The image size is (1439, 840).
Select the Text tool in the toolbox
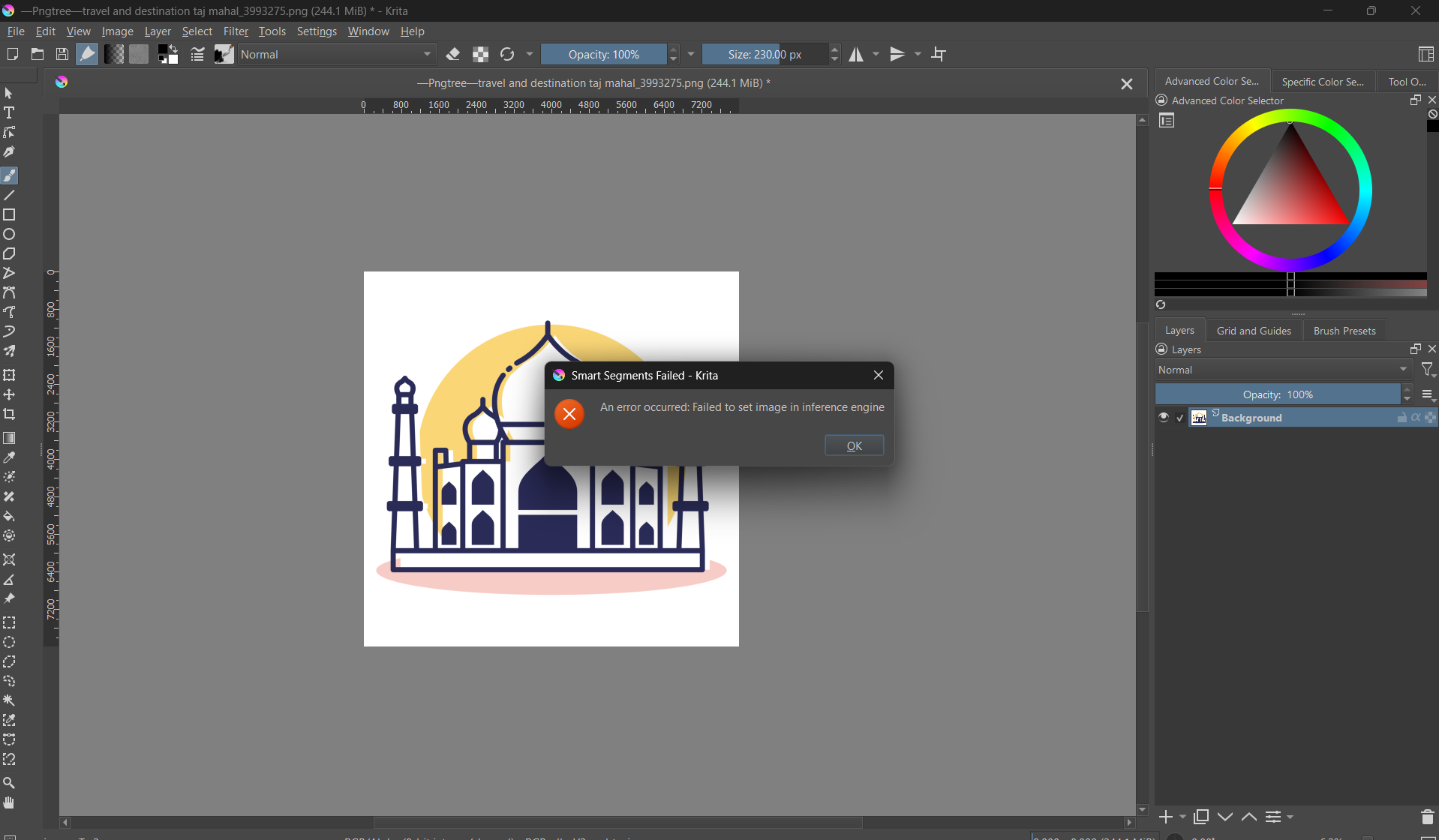10,113
